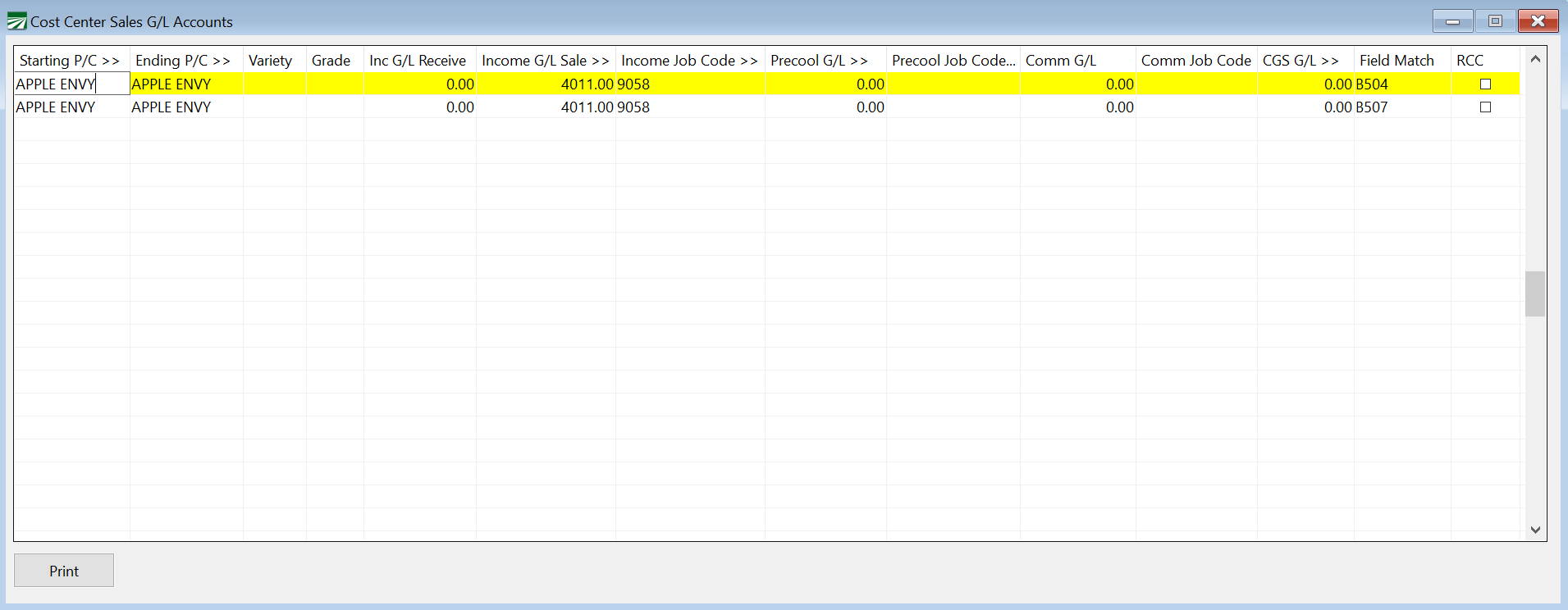Select Ending P/C APPLE ENVY in B507 row
Viewport: 1568px width, 610px height.
(x=186, y=107)
